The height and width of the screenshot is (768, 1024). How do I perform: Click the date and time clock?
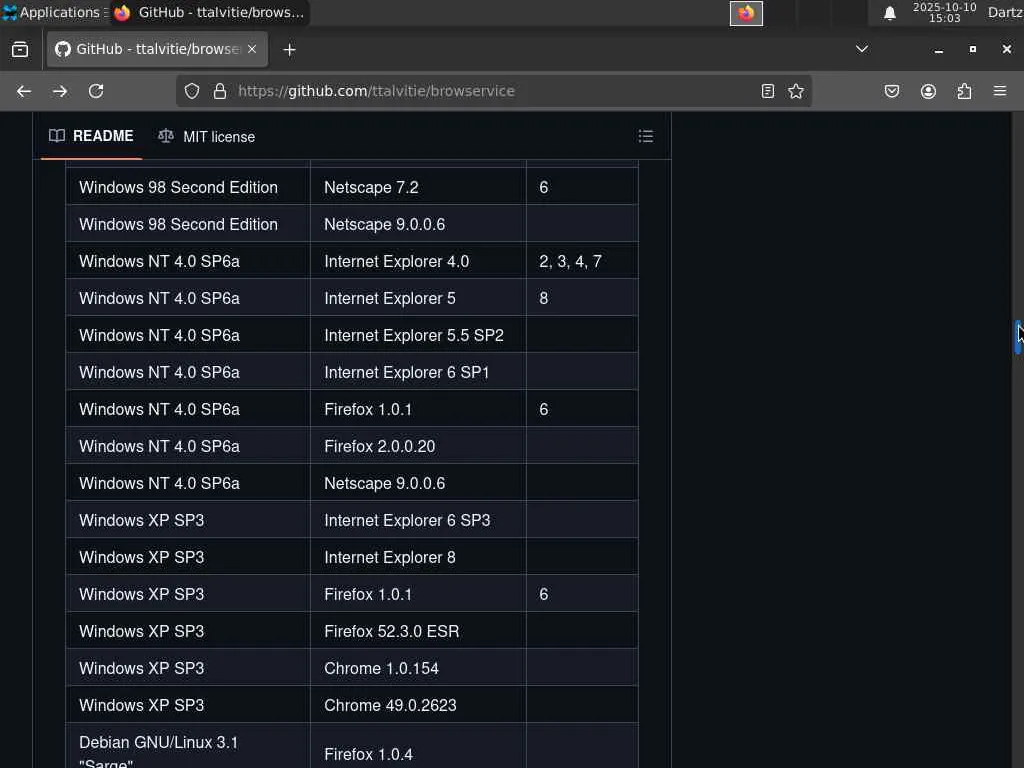(x=944, y=12)
